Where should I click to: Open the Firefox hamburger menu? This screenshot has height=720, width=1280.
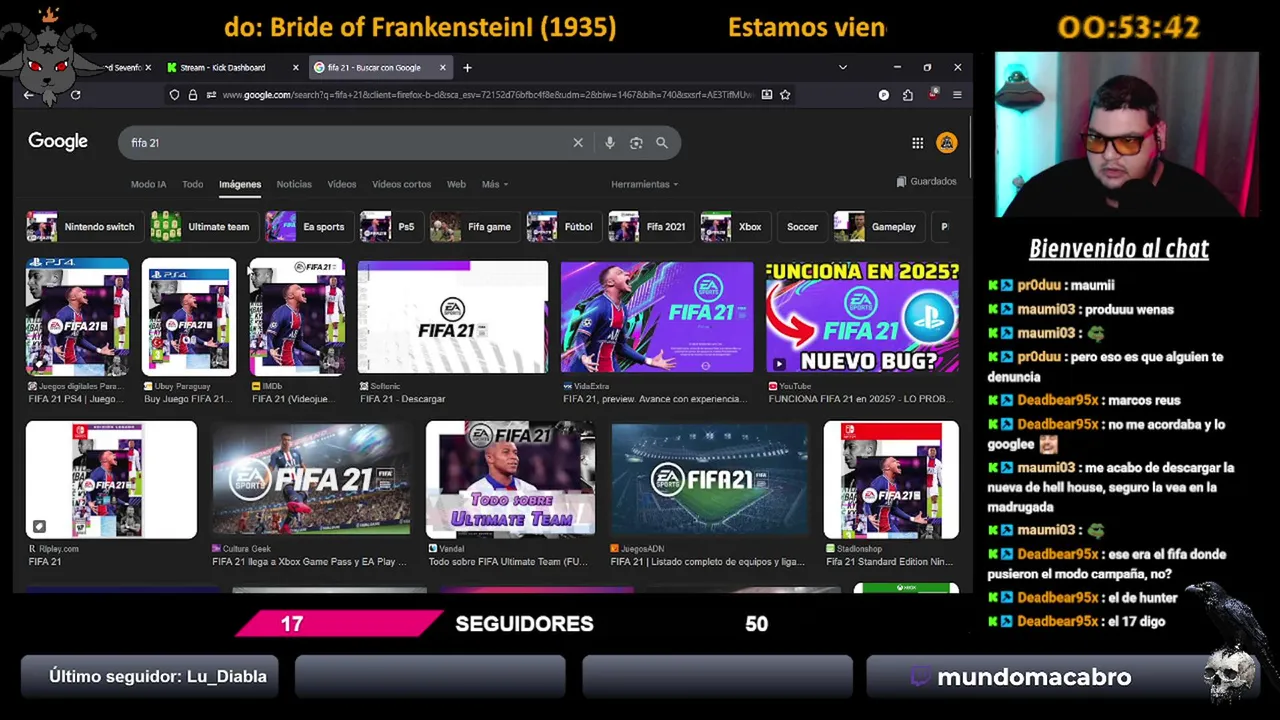pos(957,95)
